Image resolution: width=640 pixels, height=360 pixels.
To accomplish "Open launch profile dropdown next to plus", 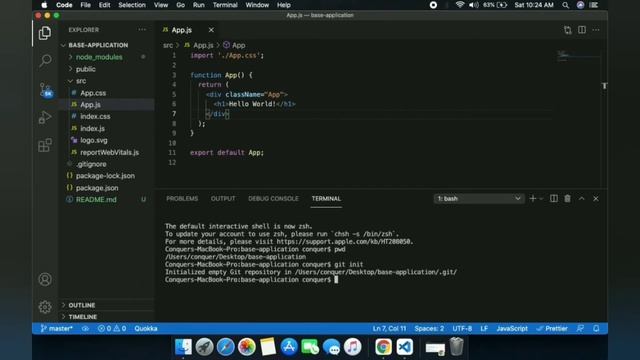I will 541,199.
